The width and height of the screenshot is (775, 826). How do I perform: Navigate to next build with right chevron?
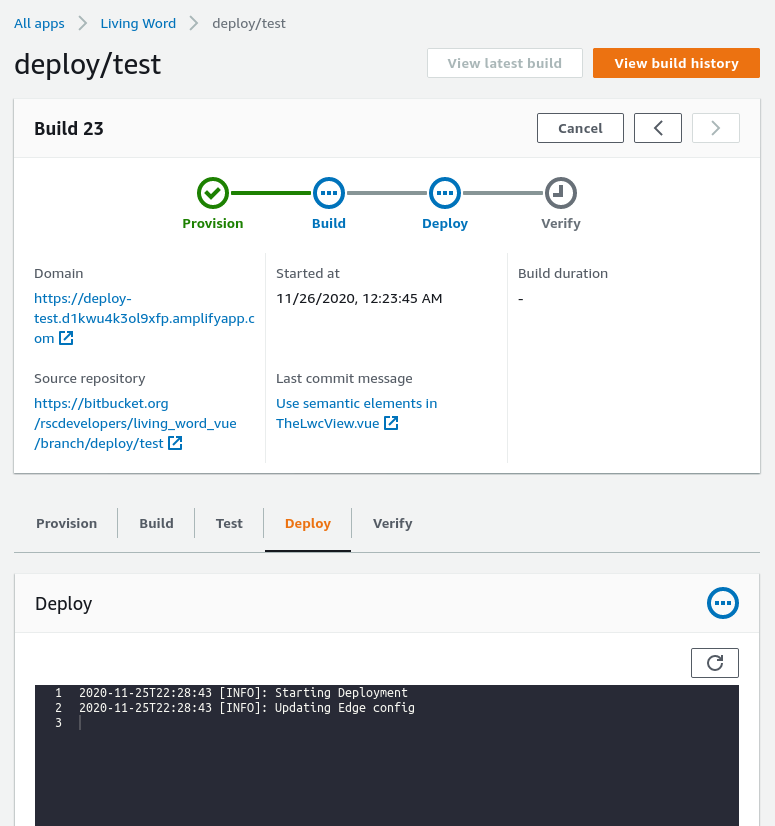[715, 128]
